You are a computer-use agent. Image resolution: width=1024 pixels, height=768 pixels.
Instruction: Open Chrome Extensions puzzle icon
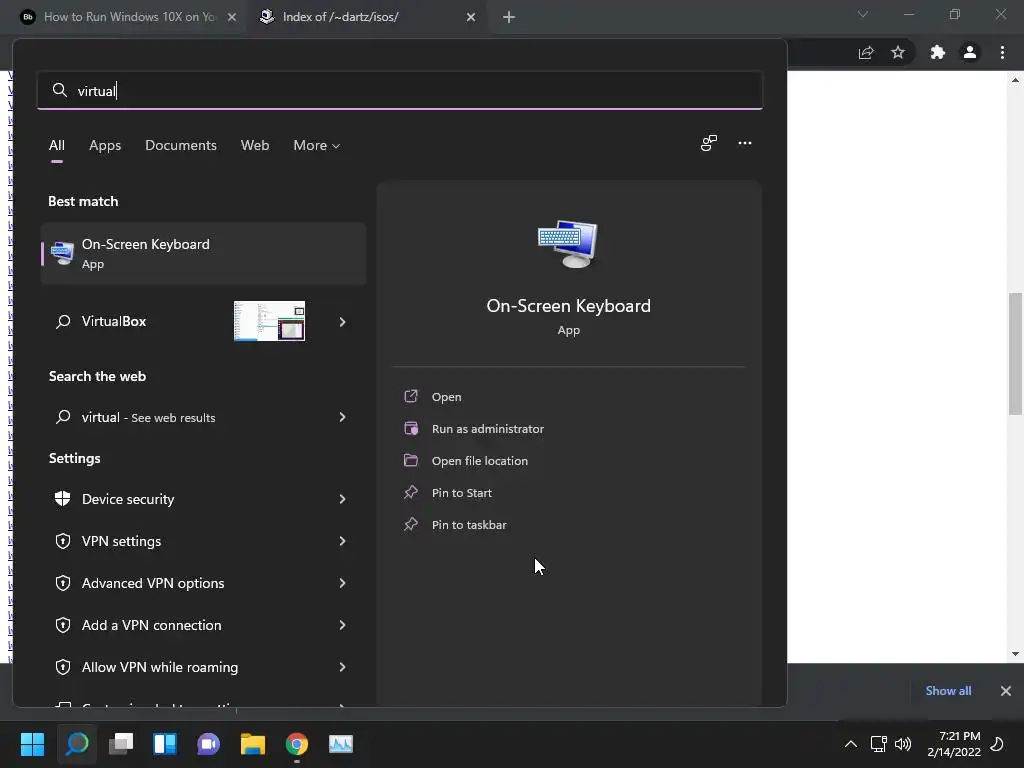938,52
